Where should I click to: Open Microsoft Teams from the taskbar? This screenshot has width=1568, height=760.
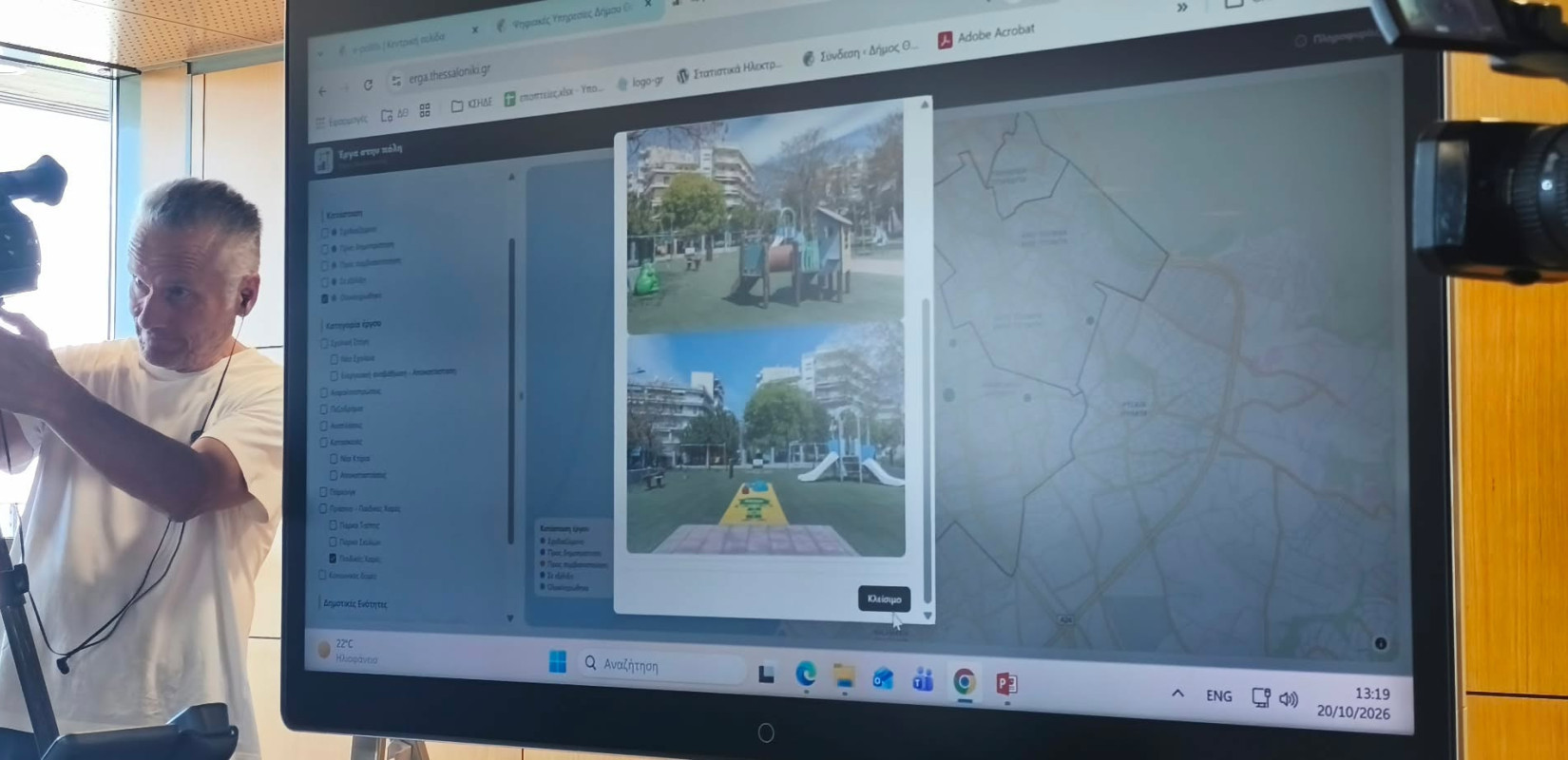923,680
